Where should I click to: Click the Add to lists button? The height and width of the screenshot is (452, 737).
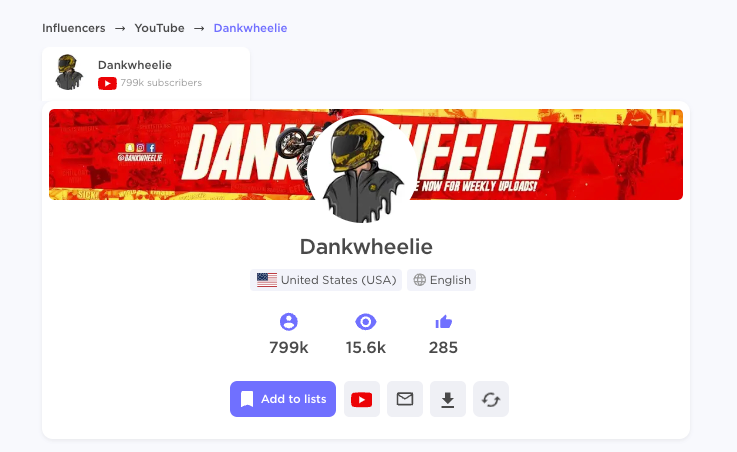[282, 399]
